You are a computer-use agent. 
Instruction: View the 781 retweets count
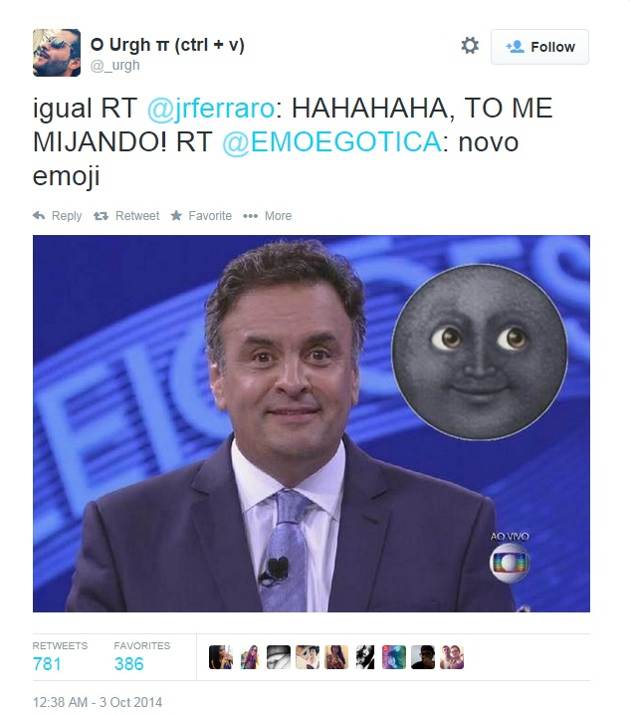click(47, 664)
